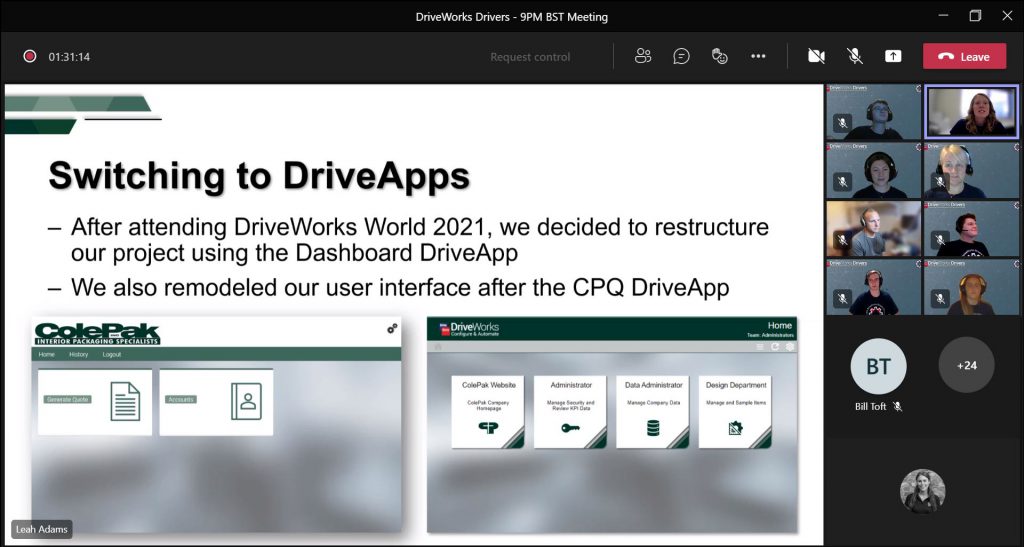
Task: Click Home in the ColePak slide menu
Action: click(46, 354)
